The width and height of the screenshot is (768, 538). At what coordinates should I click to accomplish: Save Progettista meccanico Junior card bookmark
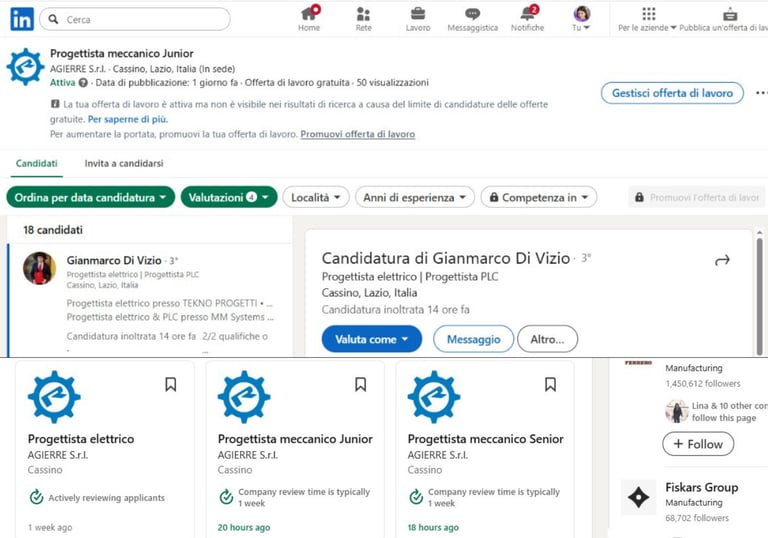360,384
